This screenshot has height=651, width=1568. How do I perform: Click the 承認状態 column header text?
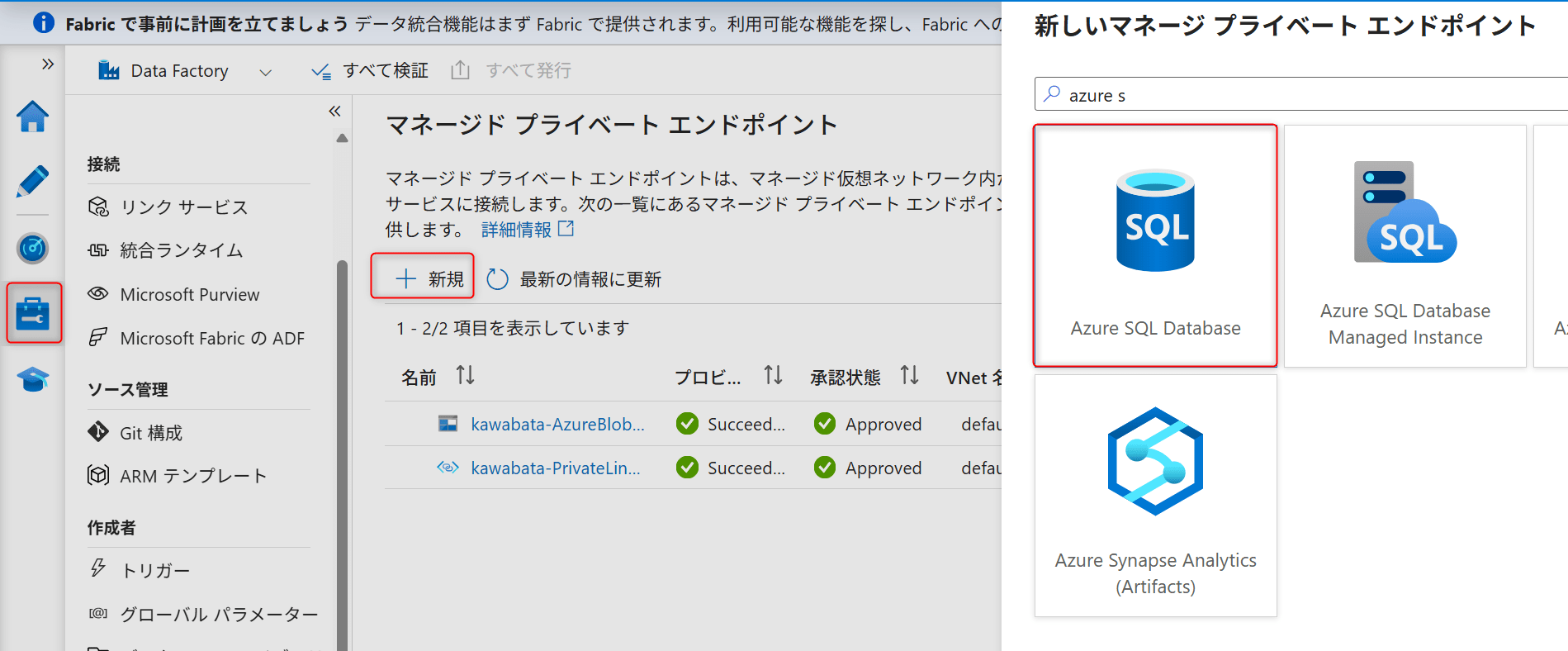tap(845, 378)
